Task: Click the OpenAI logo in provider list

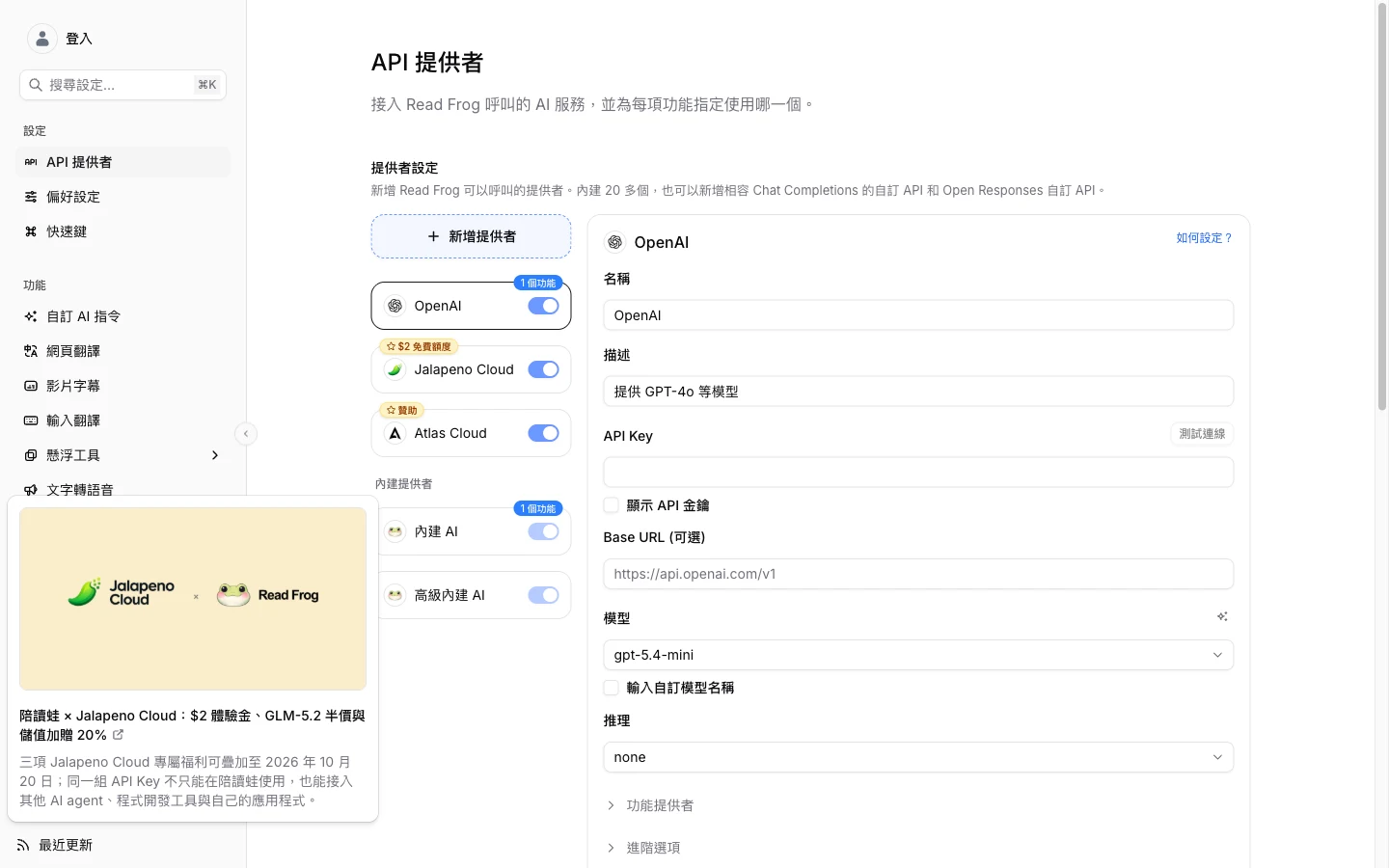Action: point(395,306)
